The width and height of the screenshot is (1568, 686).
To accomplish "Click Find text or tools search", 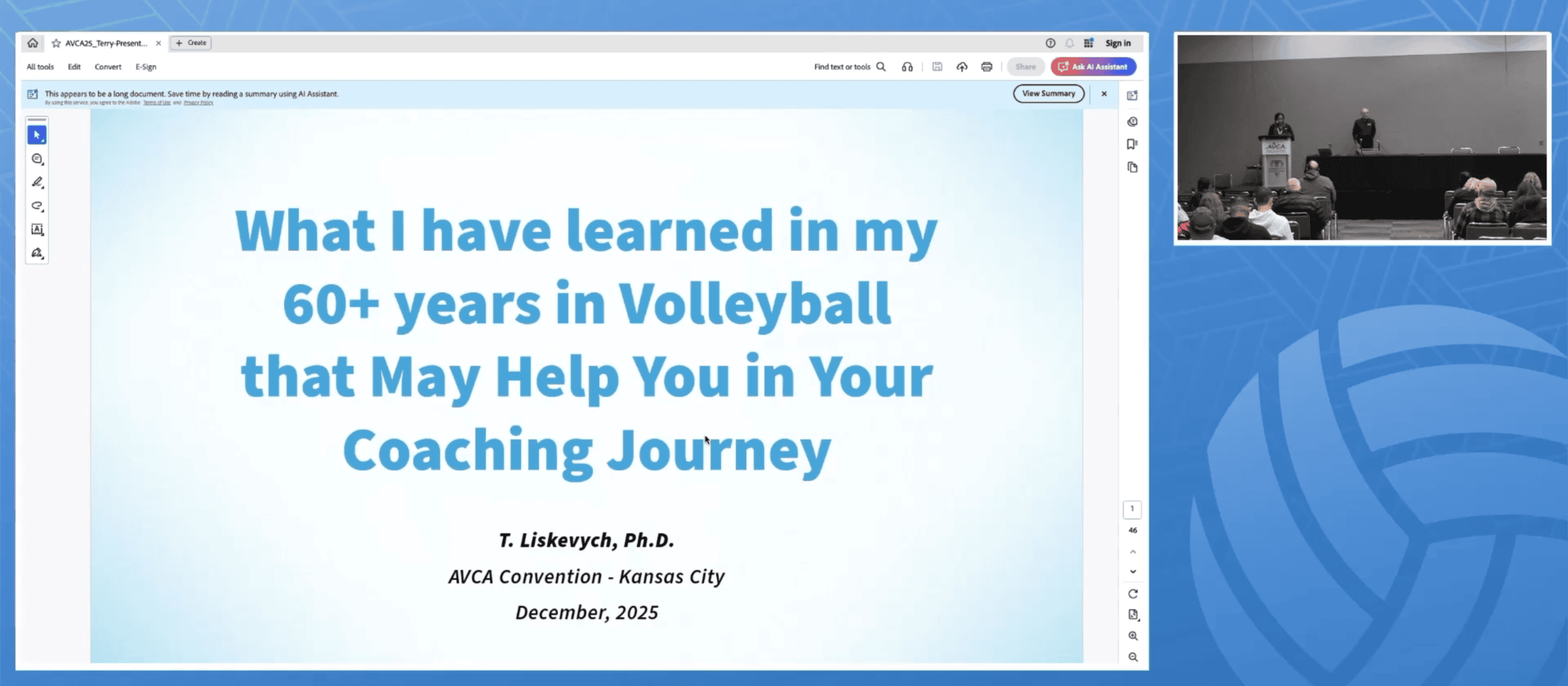I will click(849, 67).
